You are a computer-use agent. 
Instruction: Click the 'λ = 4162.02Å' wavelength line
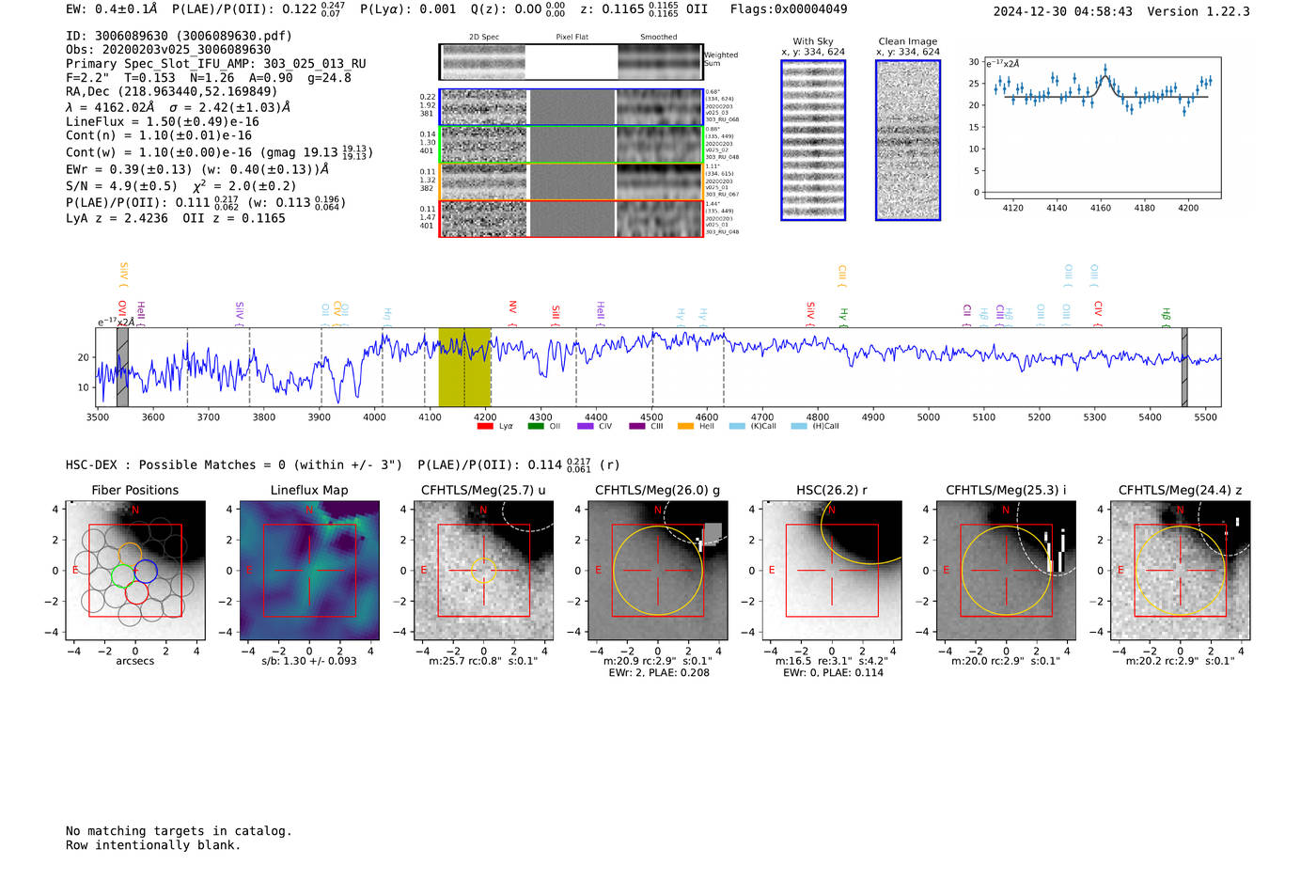tap(111, 107)
